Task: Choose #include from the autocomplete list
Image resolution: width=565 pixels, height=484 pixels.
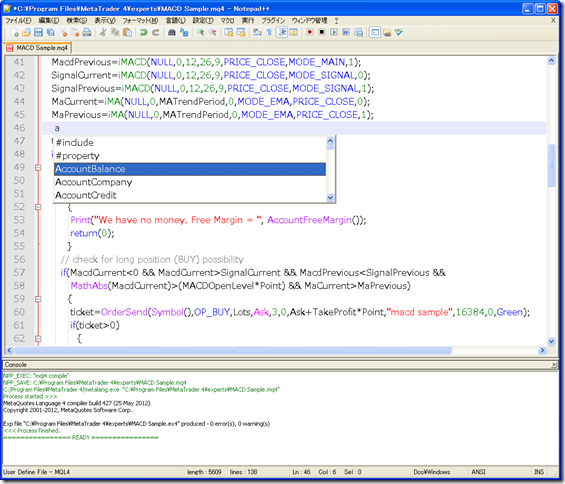Action: [190, 143]
